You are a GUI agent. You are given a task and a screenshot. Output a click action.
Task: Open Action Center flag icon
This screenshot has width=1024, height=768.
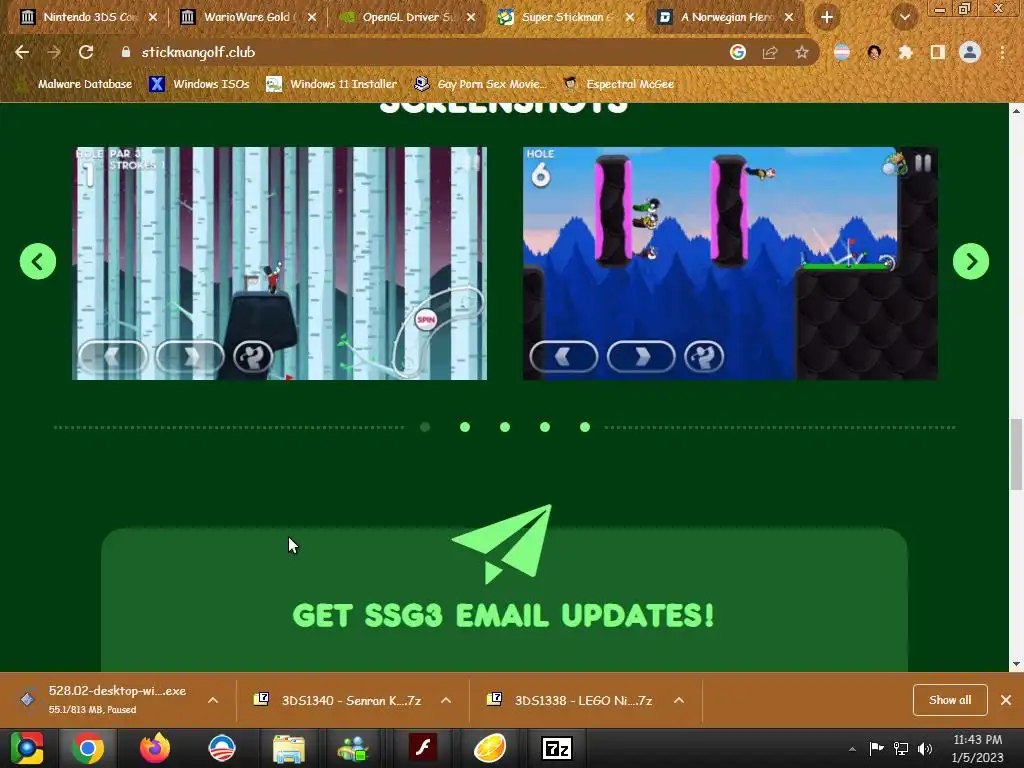pyautogui.click(x=876, y=748)
